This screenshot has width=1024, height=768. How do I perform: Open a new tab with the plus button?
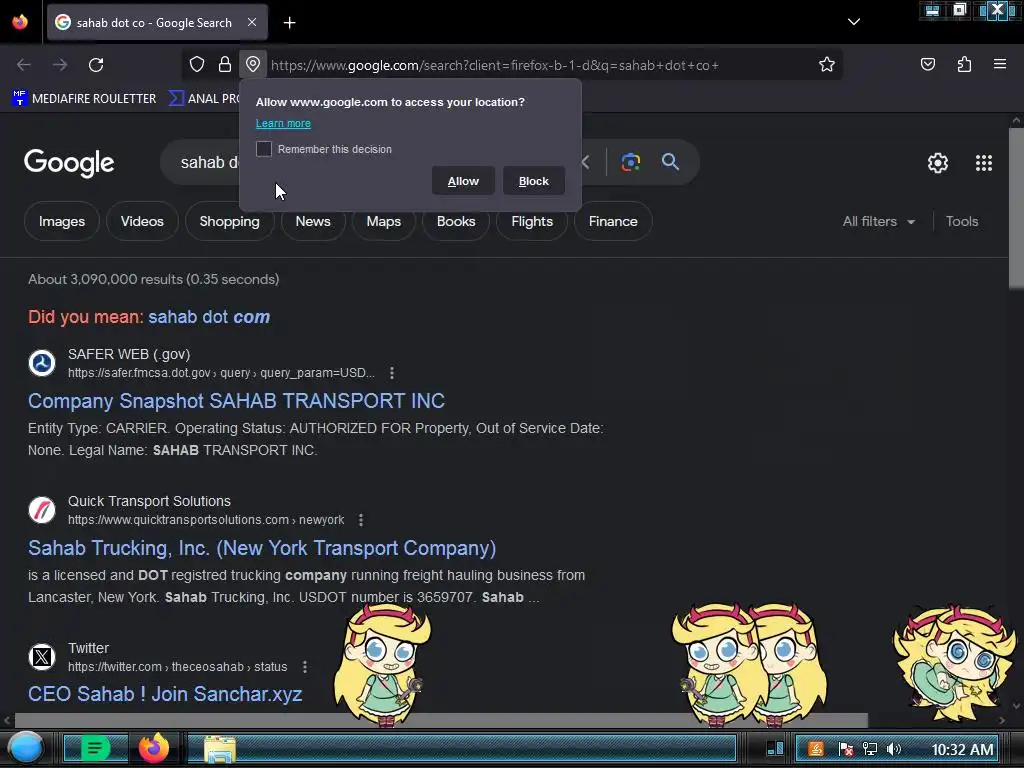point(289,23)
